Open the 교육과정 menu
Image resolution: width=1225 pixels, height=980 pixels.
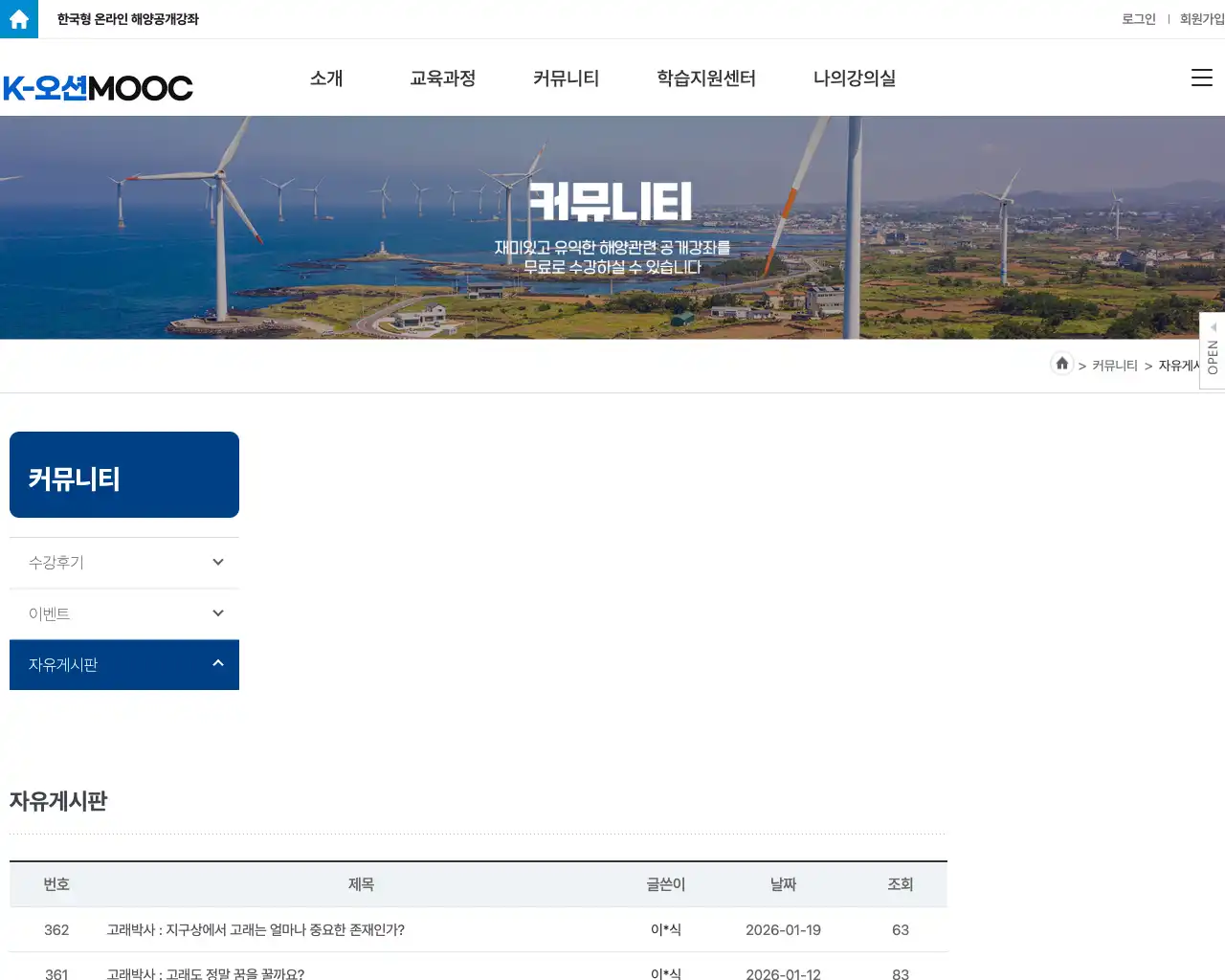point(442,78)
